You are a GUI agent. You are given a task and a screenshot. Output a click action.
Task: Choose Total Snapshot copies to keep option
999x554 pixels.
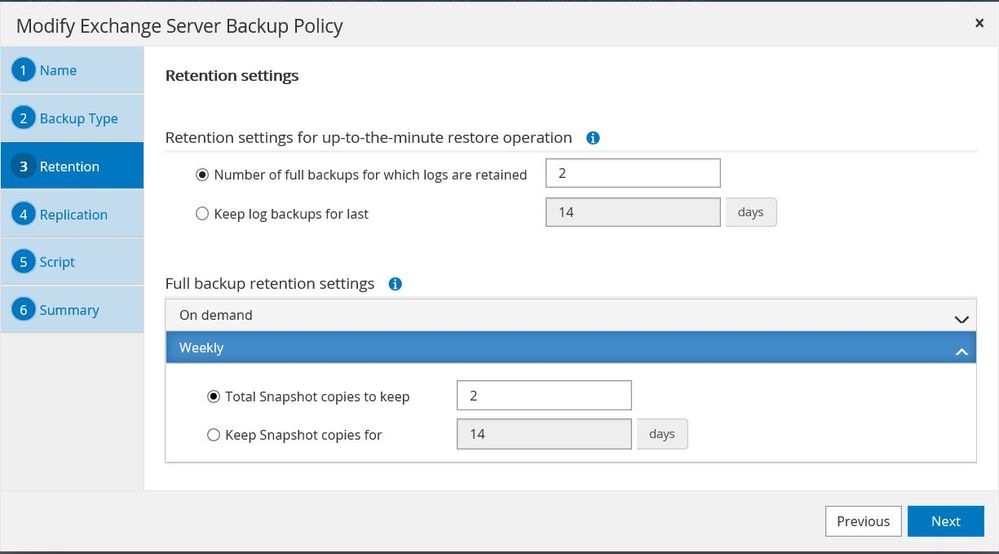point(214,396)
